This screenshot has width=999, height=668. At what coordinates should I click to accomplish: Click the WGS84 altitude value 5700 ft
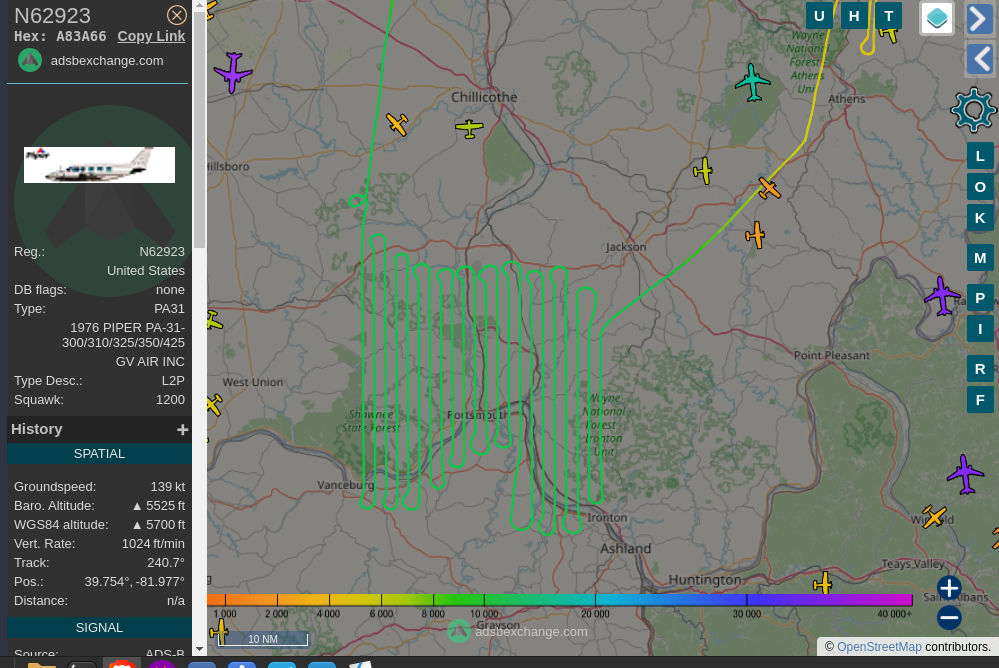click(159, 525)
